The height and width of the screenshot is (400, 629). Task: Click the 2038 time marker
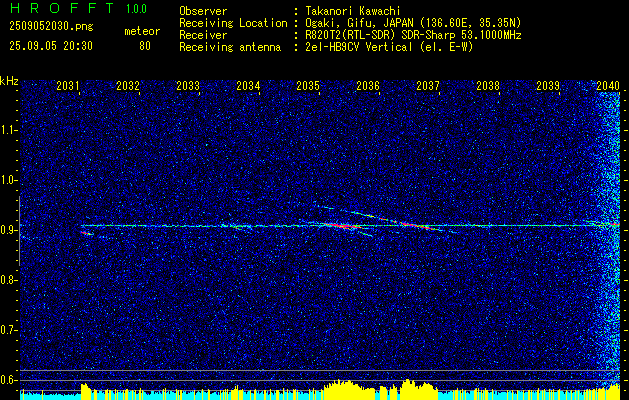(488, 85)
